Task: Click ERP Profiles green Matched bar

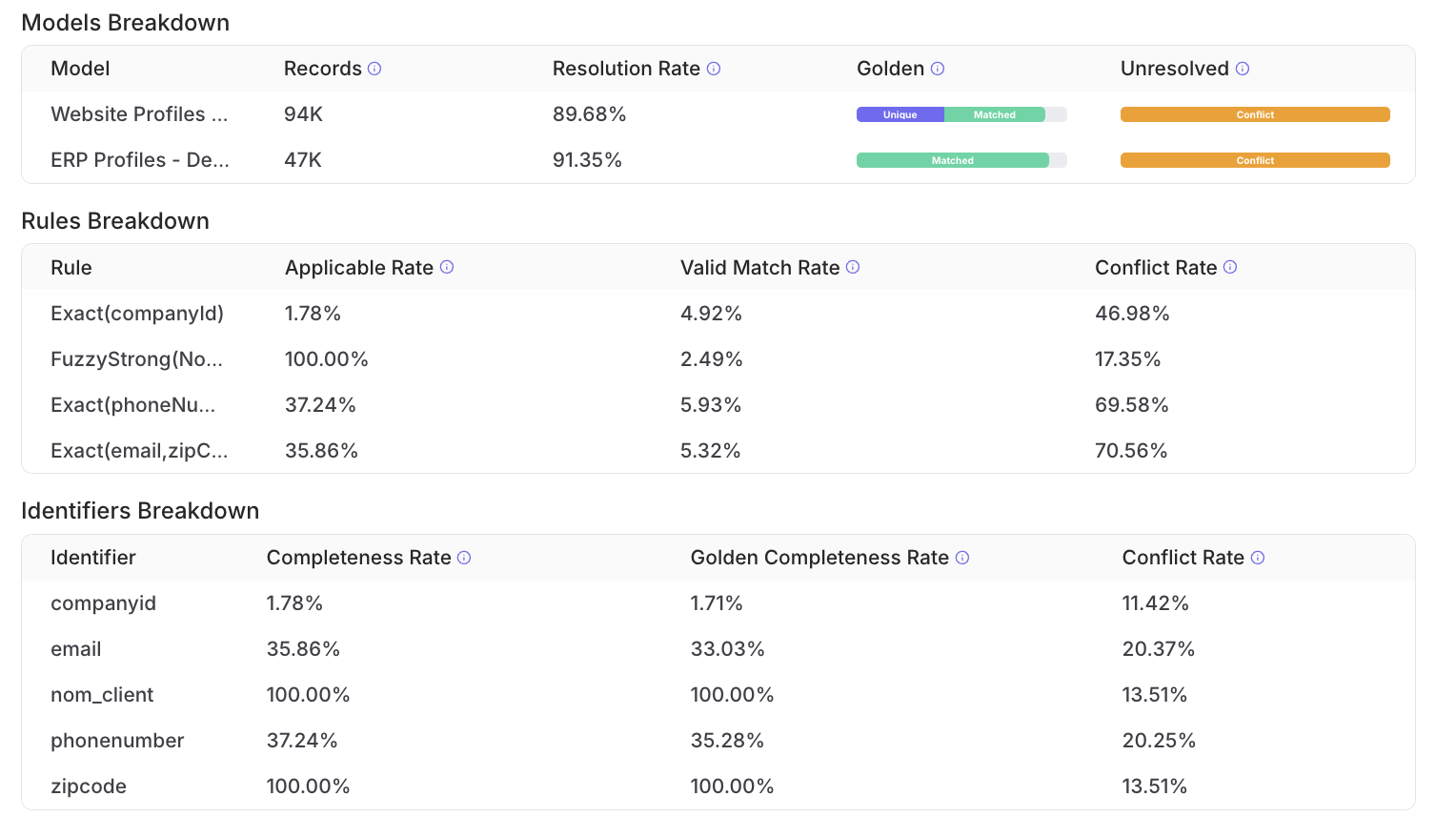Action: 953,160
